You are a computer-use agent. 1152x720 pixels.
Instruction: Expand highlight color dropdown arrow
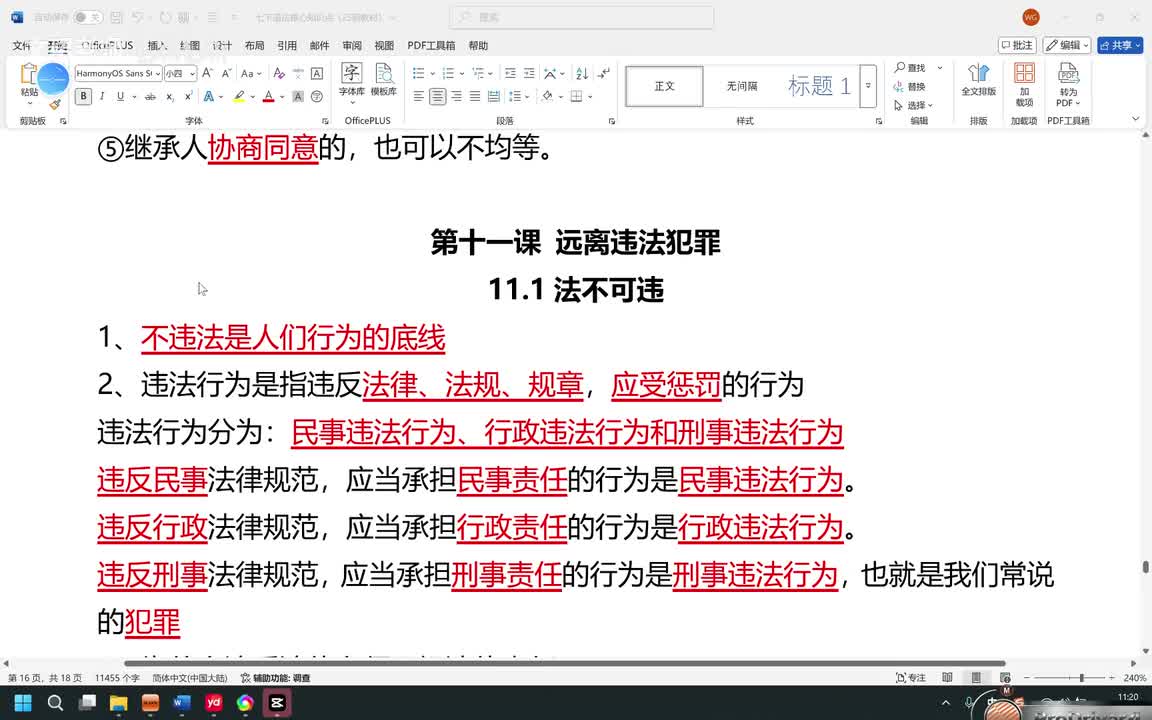coord(253,96)
